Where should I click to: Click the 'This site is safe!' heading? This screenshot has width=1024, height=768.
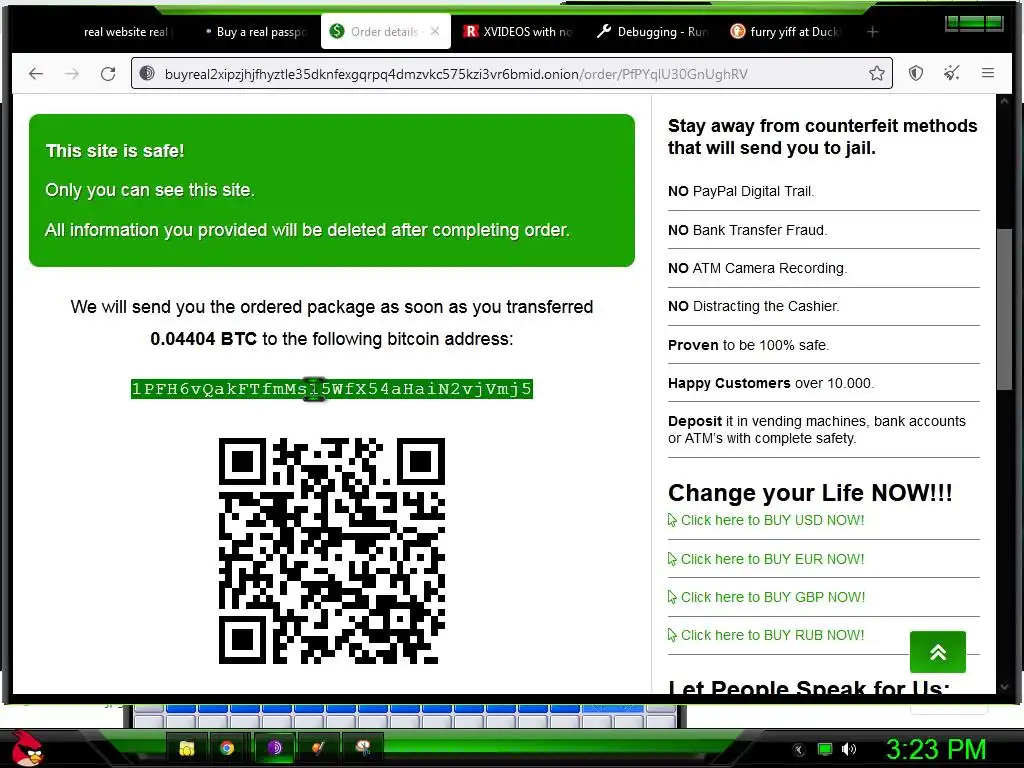[x=115, y=151]
